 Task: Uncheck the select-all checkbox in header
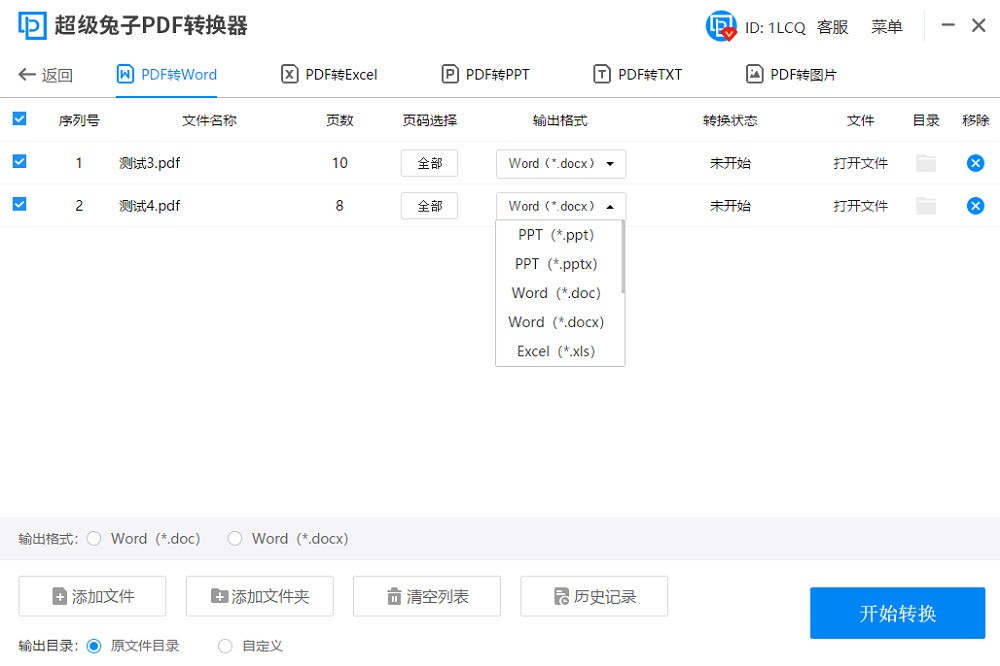[x=19, y=117]
